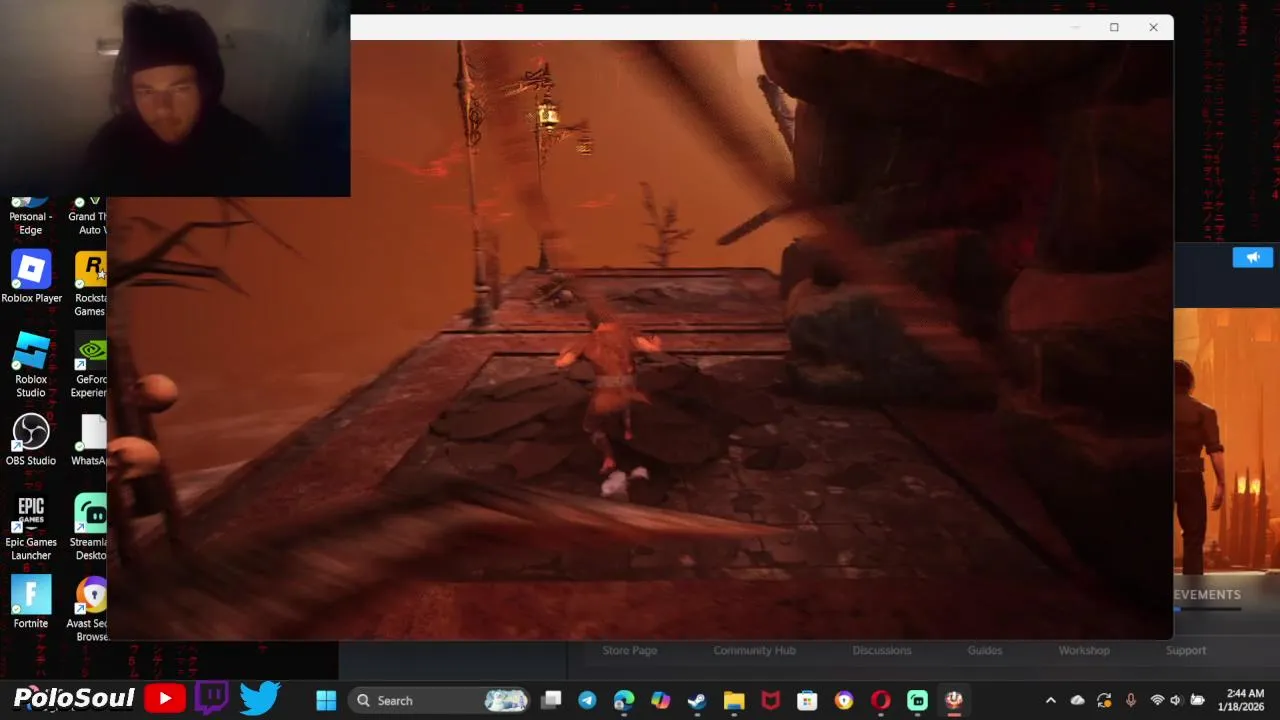Click the running game's taskbar icon
This screenshot has height=720, width=1280.
point(954,700)
